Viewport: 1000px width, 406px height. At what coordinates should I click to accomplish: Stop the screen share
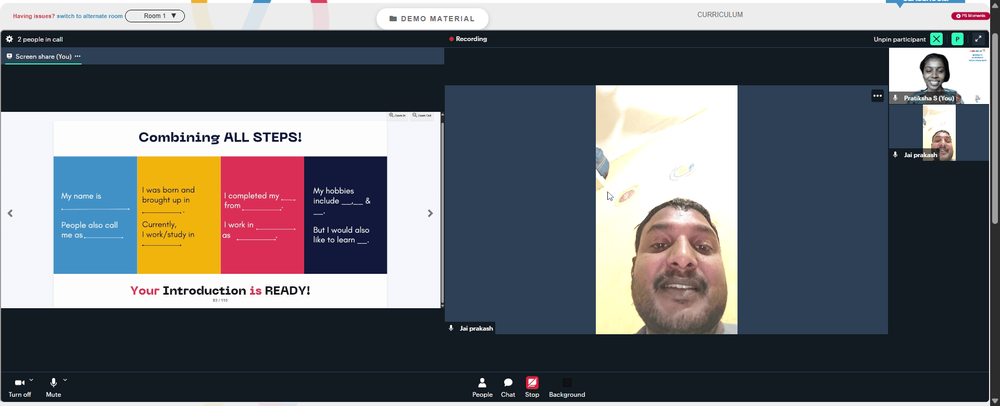532,387
